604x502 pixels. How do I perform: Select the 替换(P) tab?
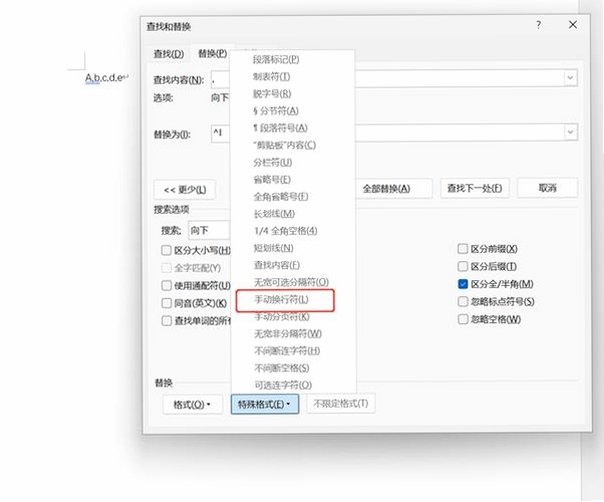[x=212, y=53]
